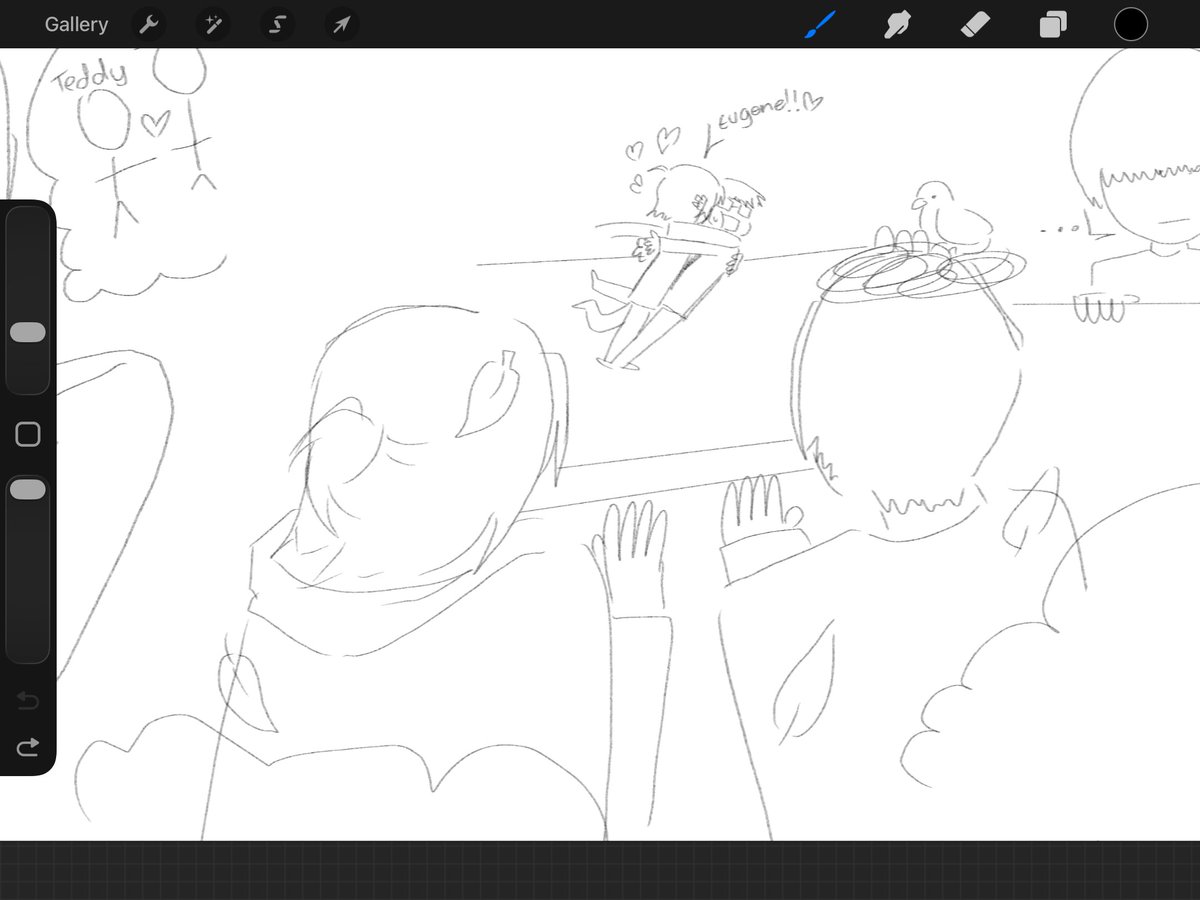The width and height of the screenshot is (1200, 900).
Task: Open the Gallery
Action: point(76,24)
